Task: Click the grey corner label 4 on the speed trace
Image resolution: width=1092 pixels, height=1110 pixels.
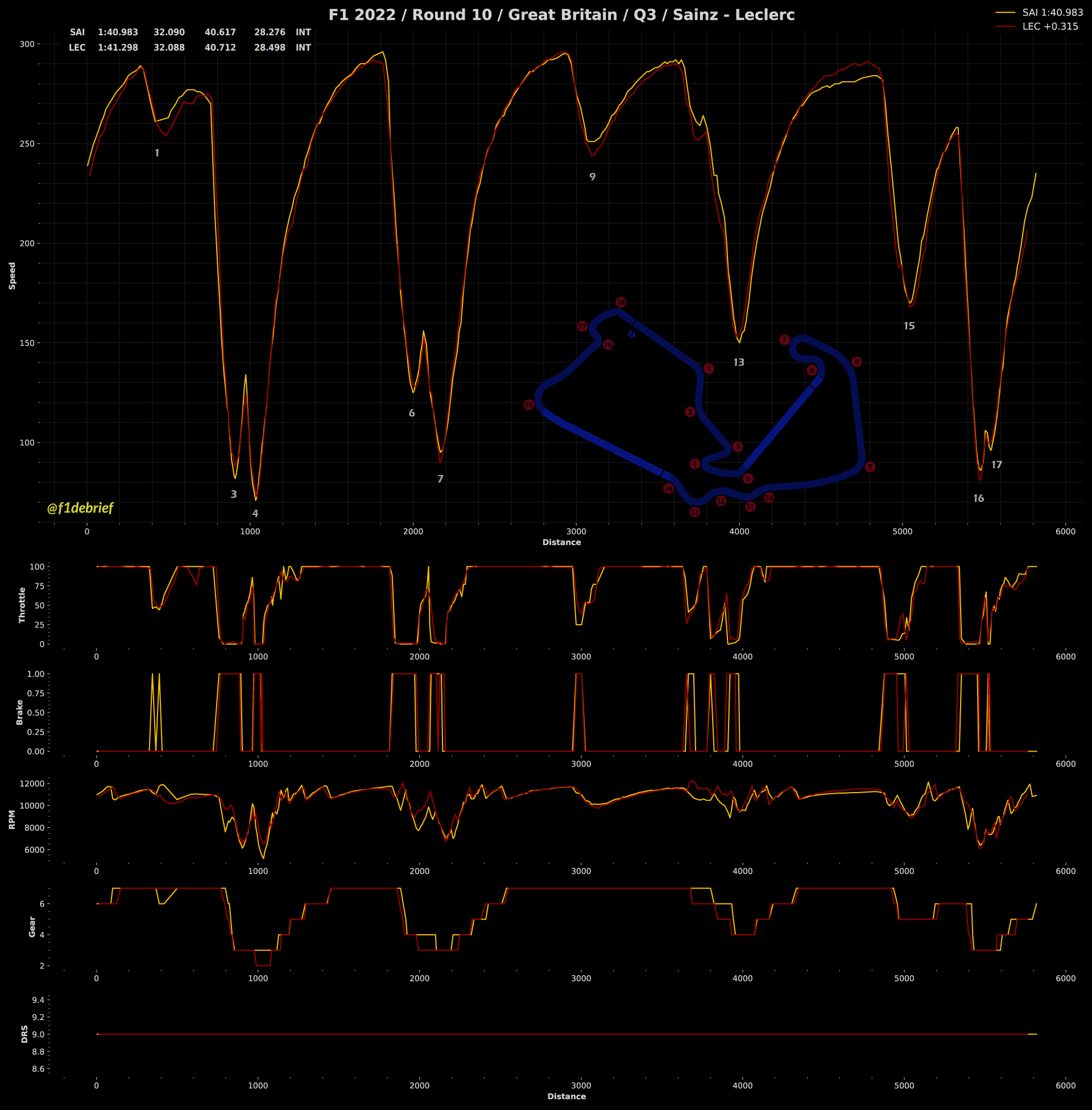Action: (255, 513)
